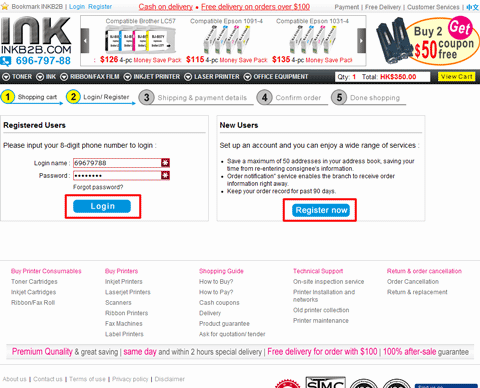Click the Register now button

tap(321, 210)
